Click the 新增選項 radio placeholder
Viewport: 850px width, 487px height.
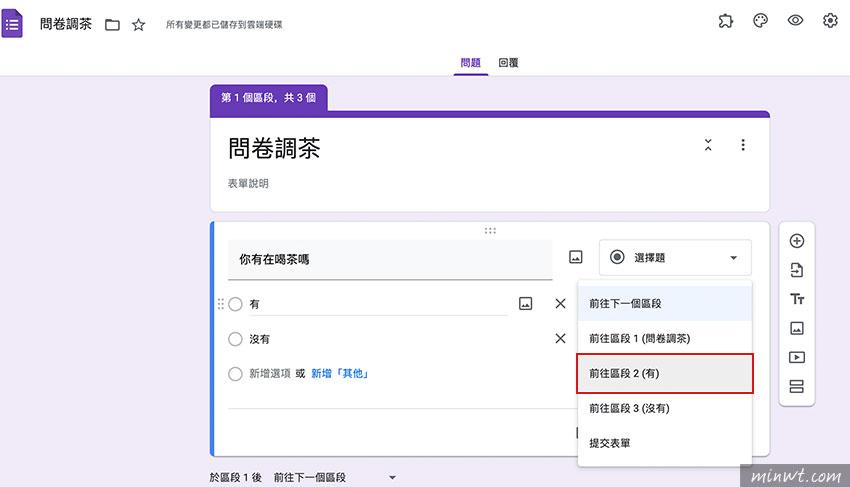(x=235, y=374)
